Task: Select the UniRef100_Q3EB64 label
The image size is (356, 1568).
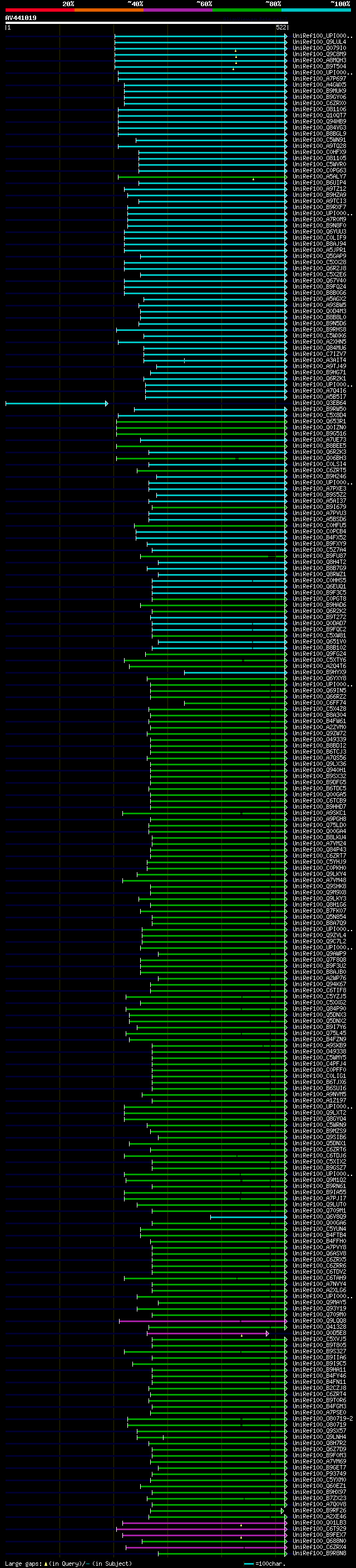Action: (319, 403)
